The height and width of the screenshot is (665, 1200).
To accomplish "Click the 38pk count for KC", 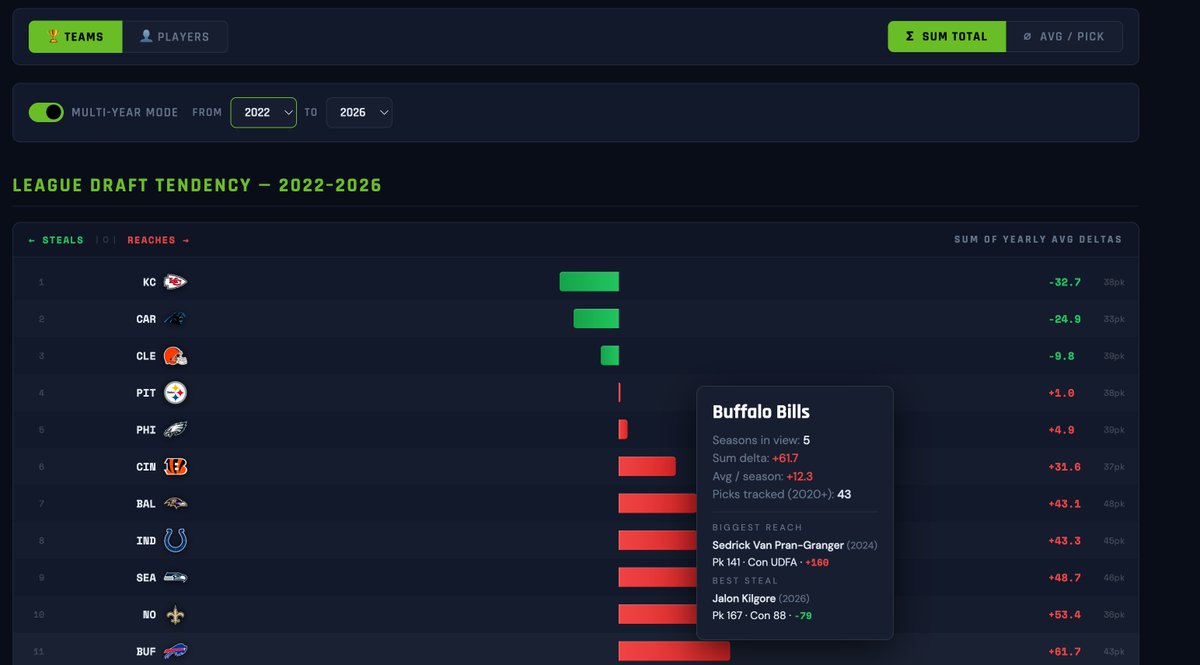I will pos(1114,283).
